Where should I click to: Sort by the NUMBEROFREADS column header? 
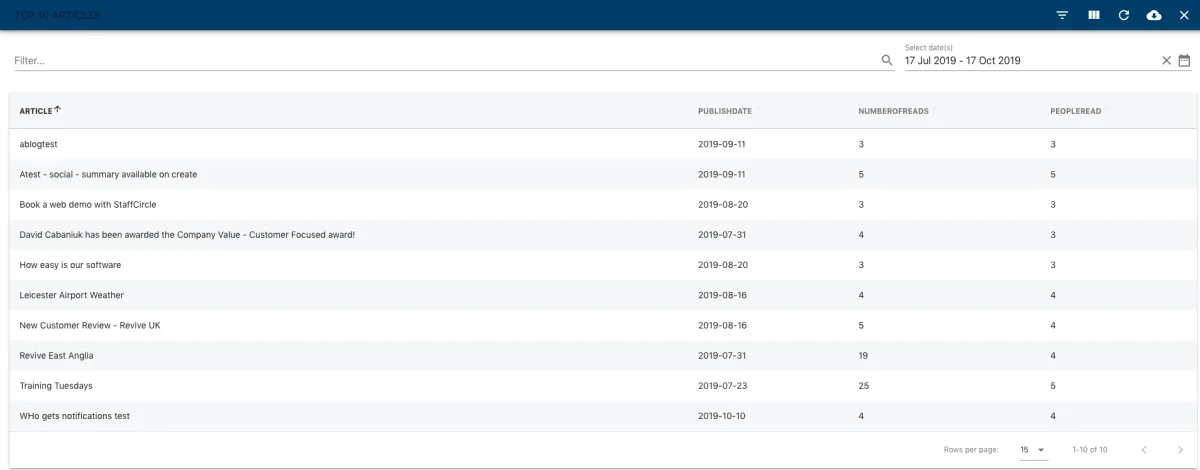[894, 111]
